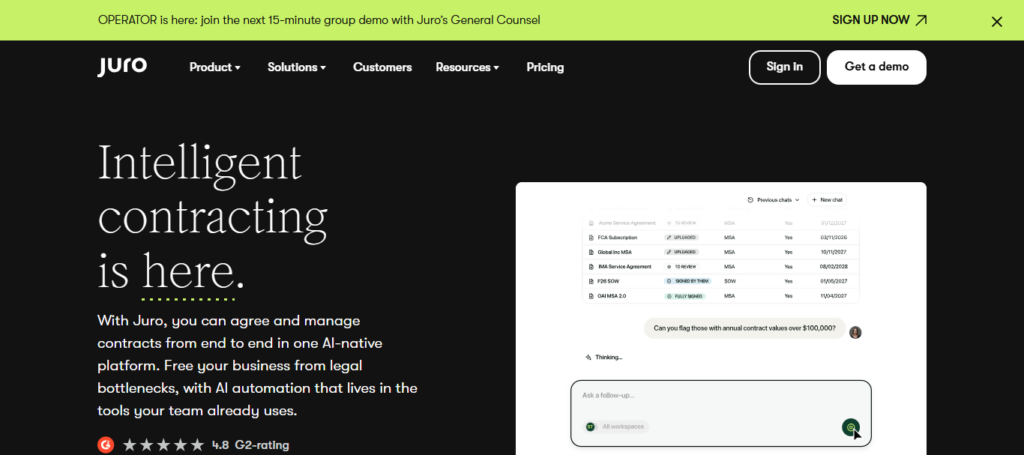Image resolution: width=1024 pixels, height=455 pixels.
Task: Click the document icon beside F26 SOW
Action: click(592, 281)
